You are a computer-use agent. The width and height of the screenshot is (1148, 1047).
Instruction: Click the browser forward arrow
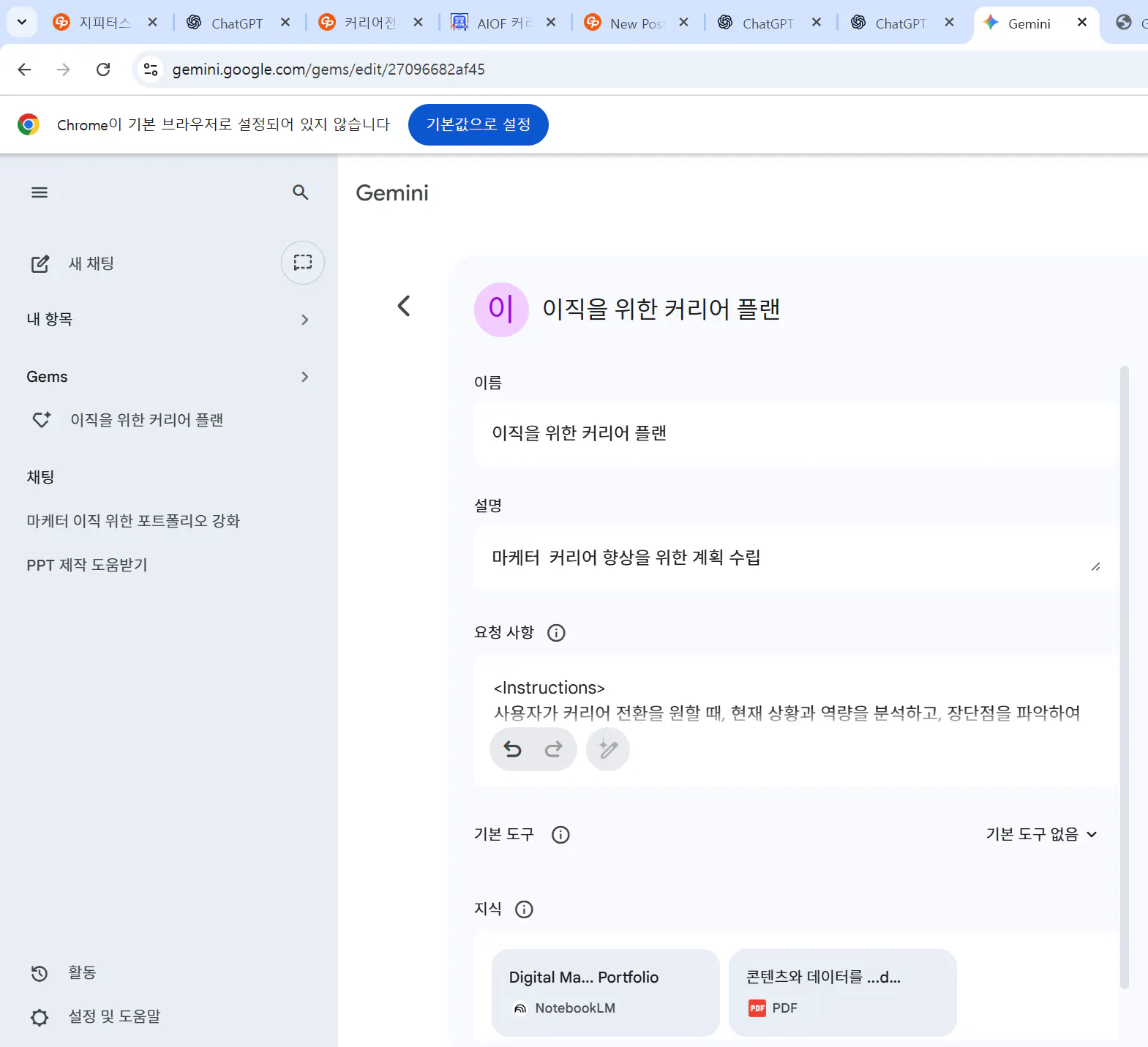[x=64, y=70]
